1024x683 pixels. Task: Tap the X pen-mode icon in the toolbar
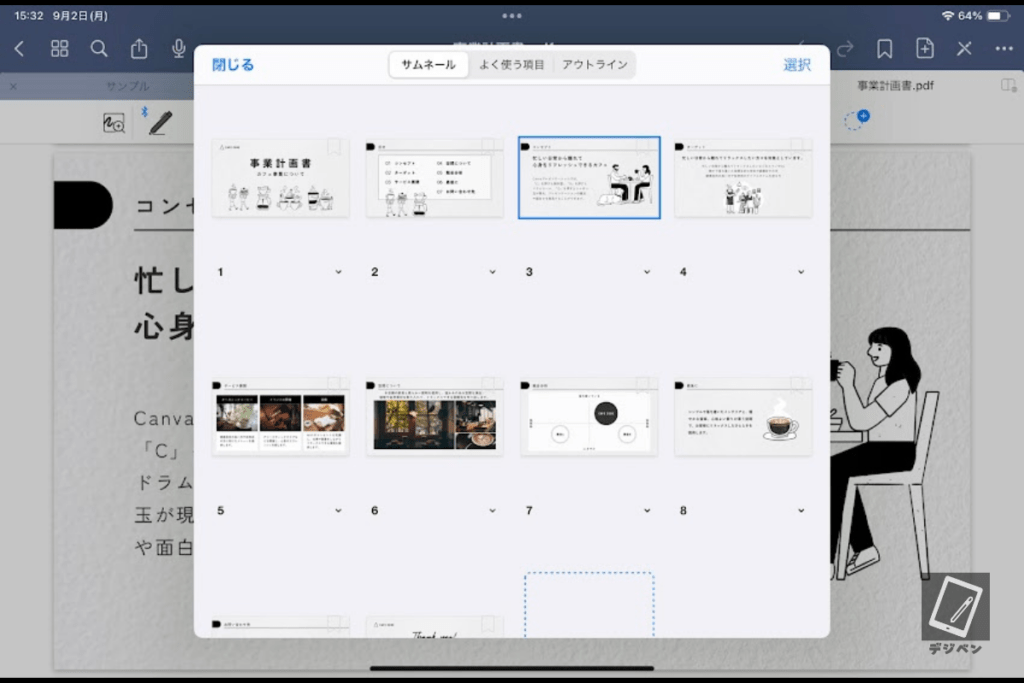pos(965,48)
